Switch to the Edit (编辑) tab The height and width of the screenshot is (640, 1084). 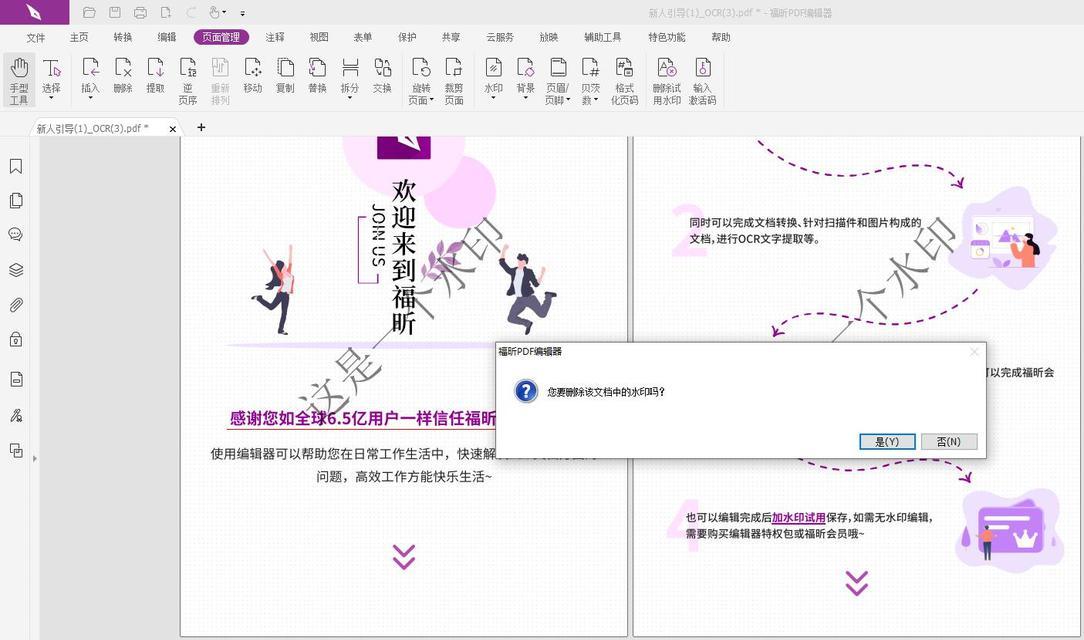(167, 37)
